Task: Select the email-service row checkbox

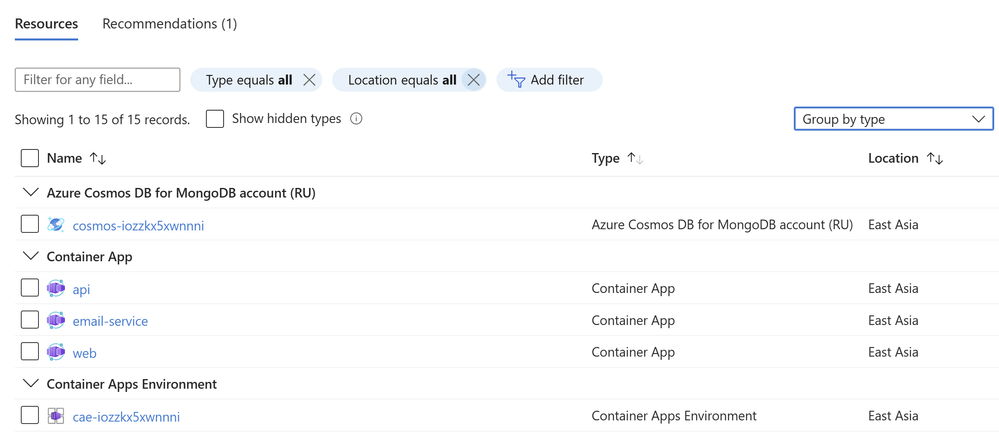Action: 30,321
